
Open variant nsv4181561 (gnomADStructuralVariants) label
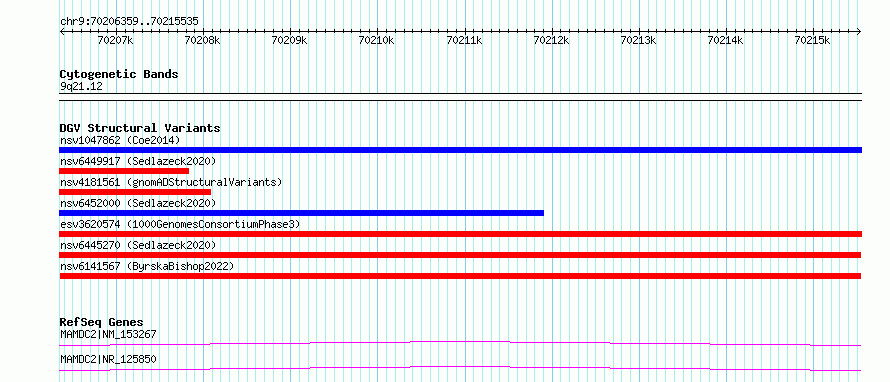click(x=171, y=182)
